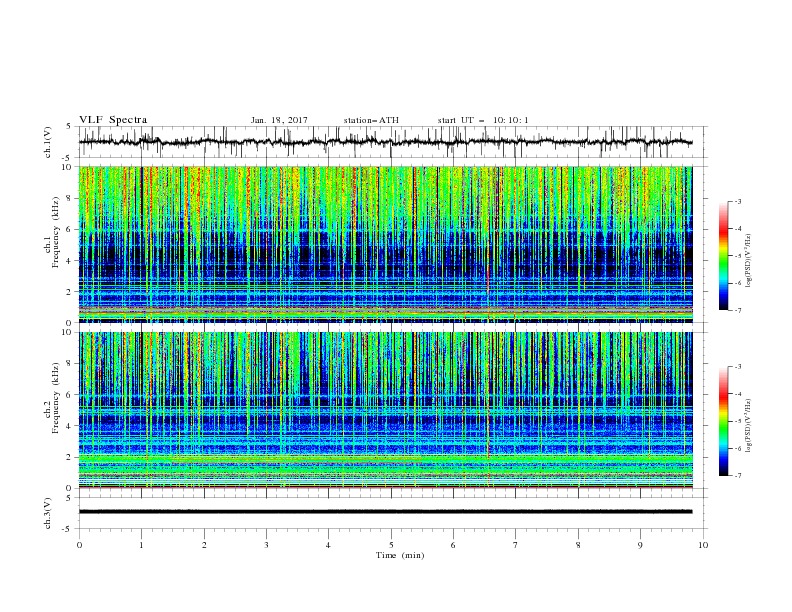
Task: Click time axis tick label '0'
Action: [79, 545]
